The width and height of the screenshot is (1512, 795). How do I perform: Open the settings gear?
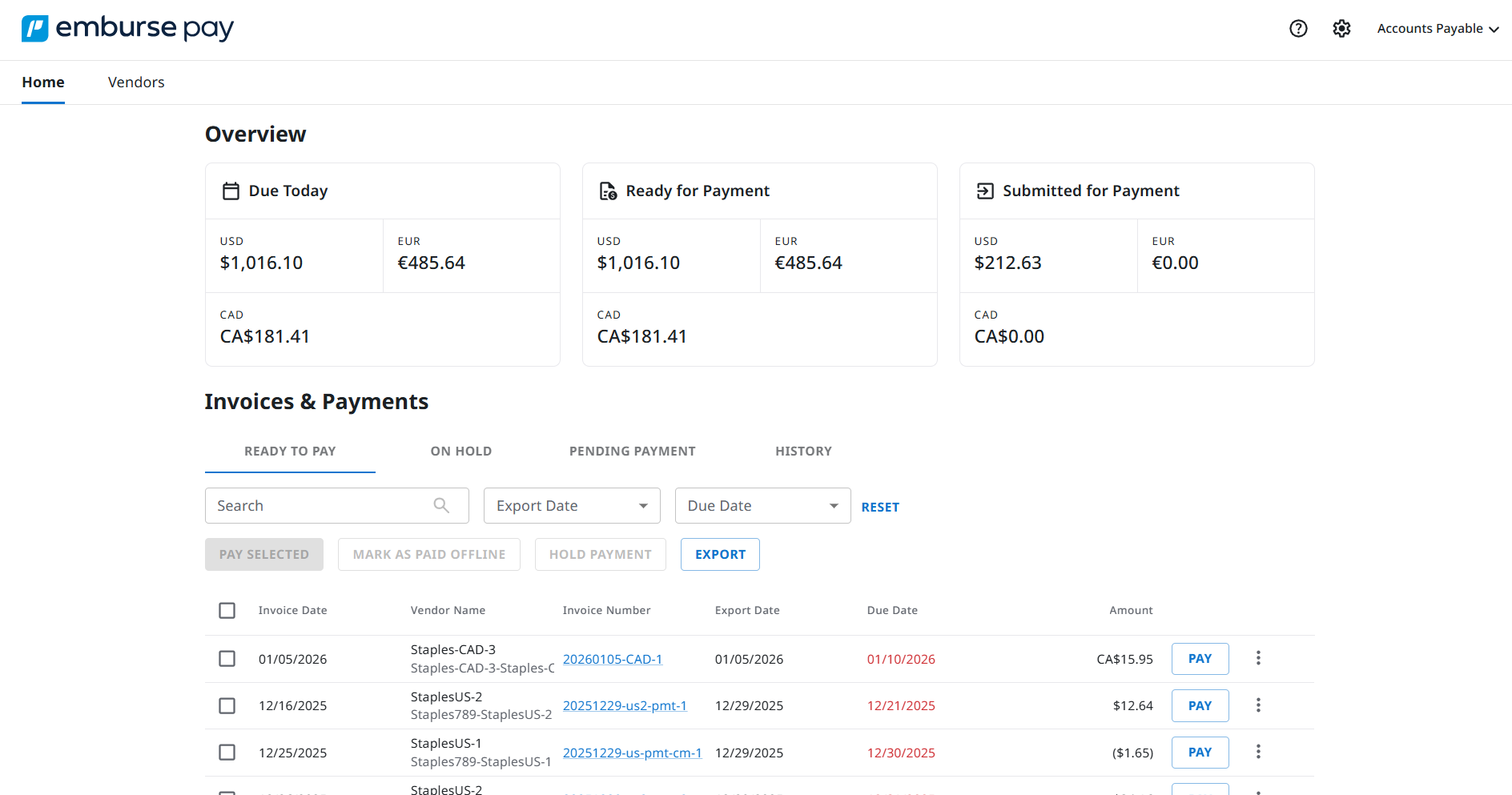pos(1341,29)
